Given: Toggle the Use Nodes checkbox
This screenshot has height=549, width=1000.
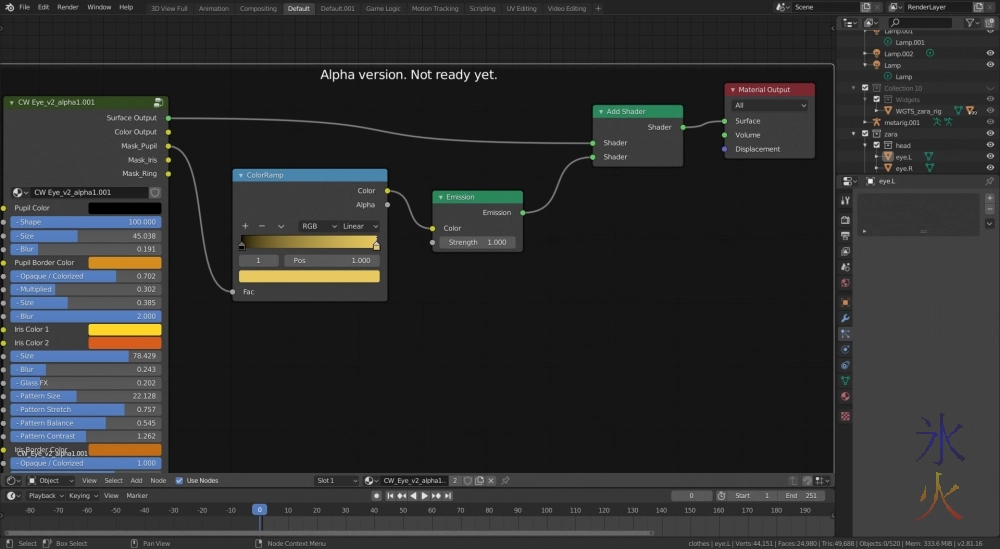Looking at the screenshot, I should (180, 481).
